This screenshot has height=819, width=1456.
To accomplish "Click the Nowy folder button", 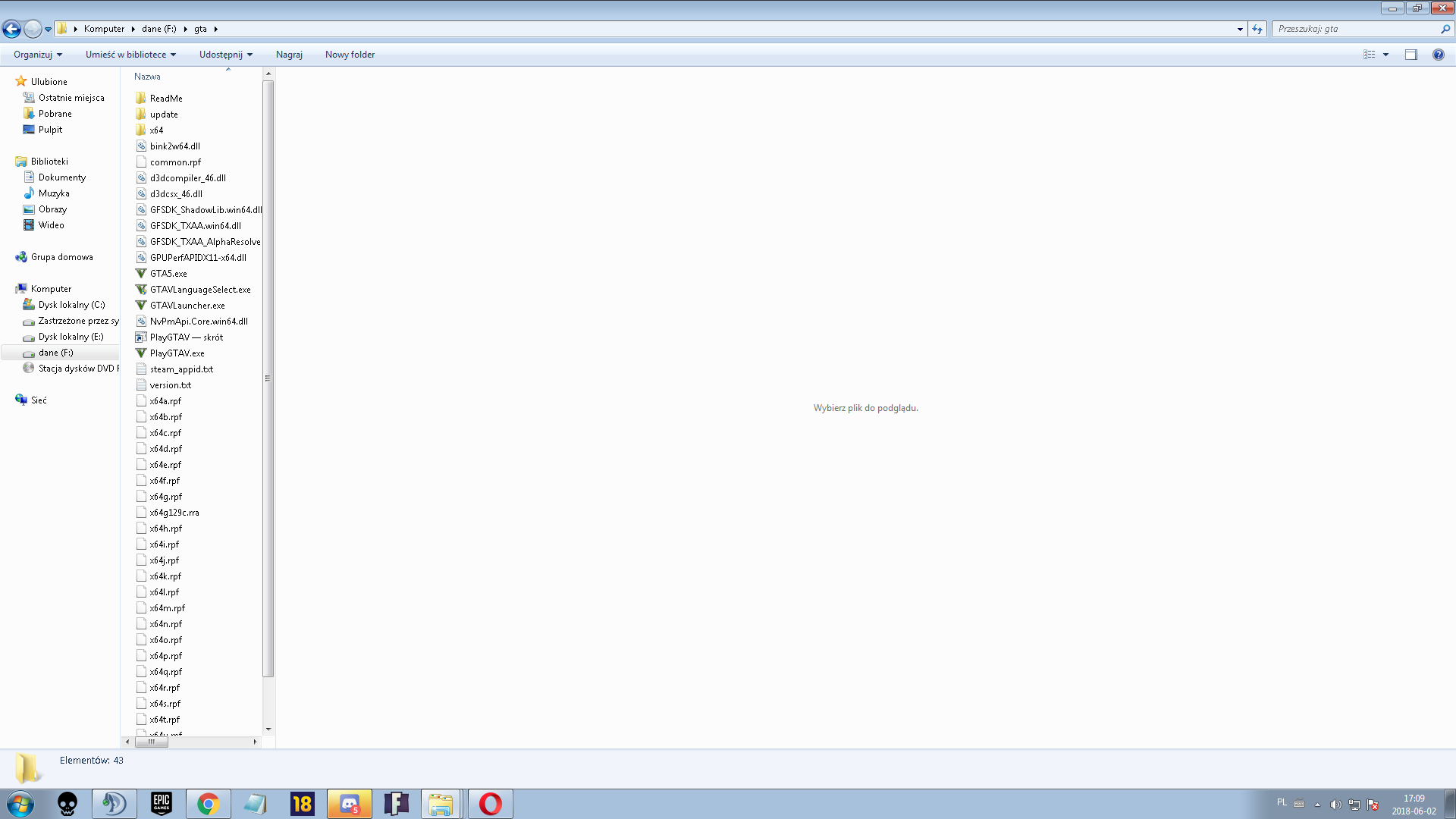I will [x=350, y=55].
